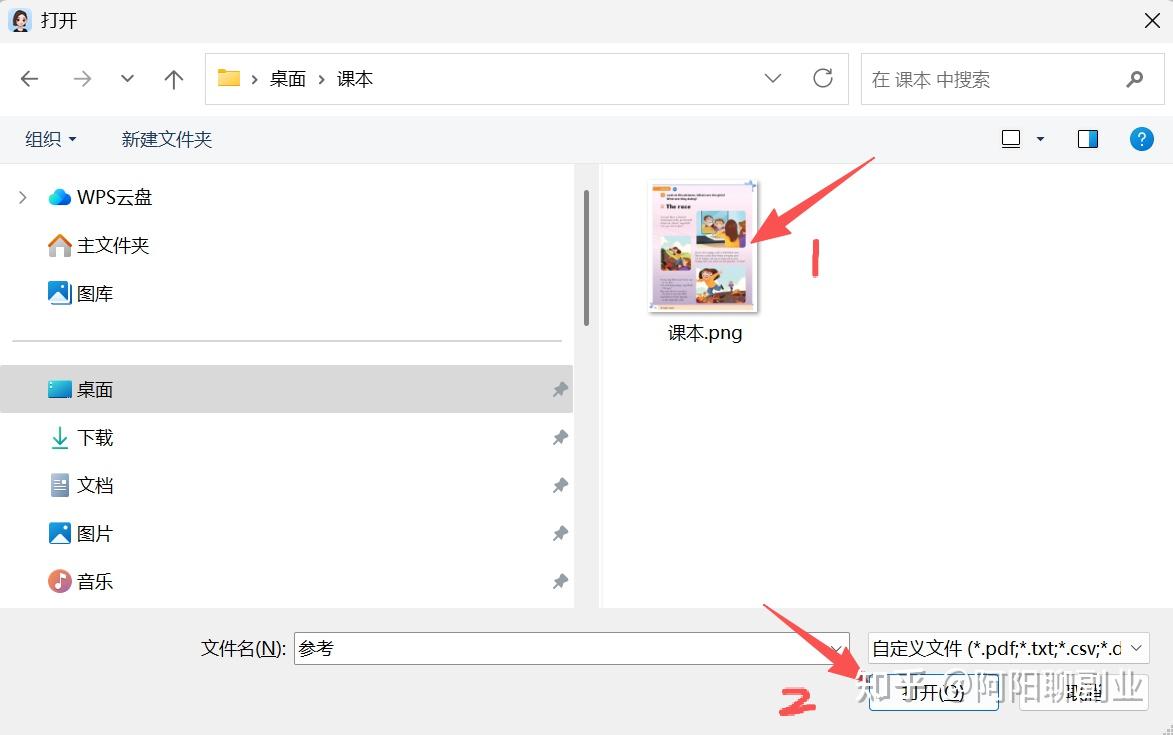Expand the WPS云盘 tree node
Screen dimensions: 1173x735
pos(23,197)
